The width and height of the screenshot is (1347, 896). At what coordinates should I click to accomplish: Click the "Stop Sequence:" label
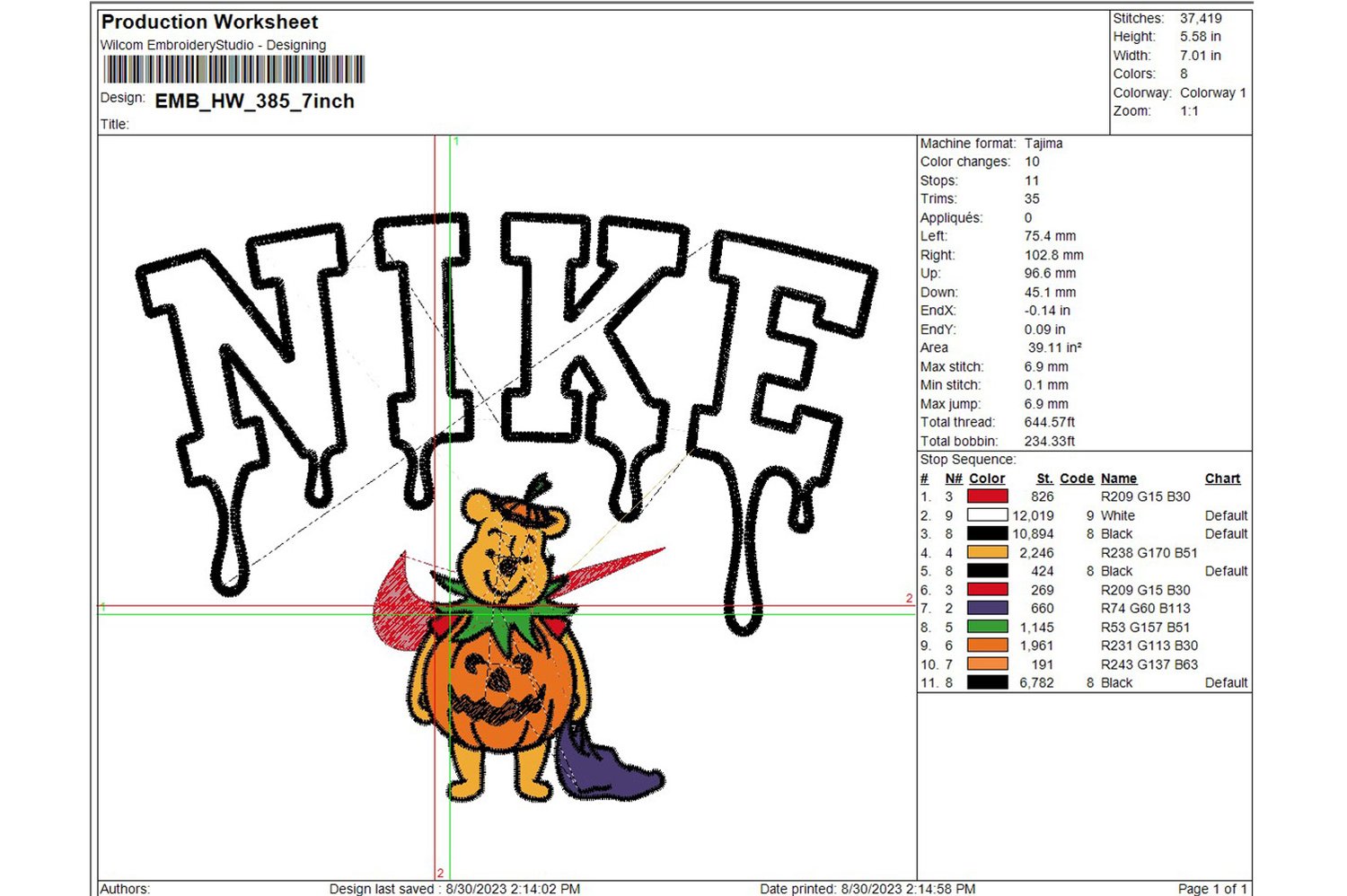click(x=968, y=460)
